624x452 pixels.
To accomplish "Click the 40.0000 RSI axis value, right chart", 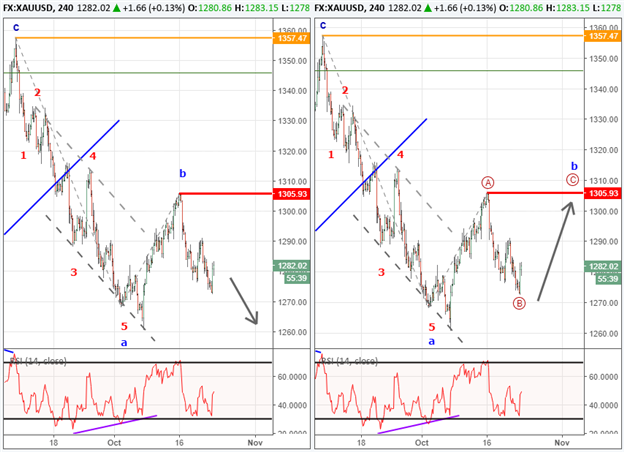I will pos(604,405).
